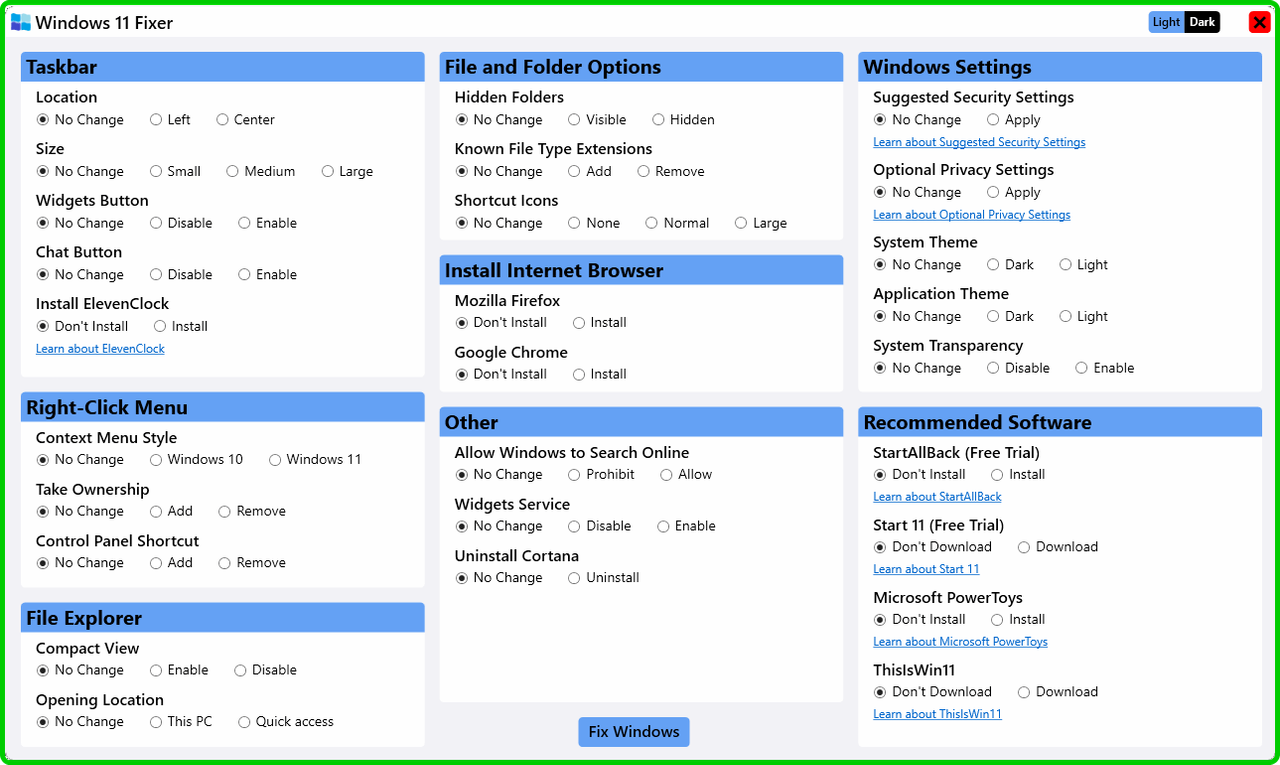Select Disable for Chat Button
This screenshot has height=765, width=1280.
pyautogui.click(x=181, y=275)
